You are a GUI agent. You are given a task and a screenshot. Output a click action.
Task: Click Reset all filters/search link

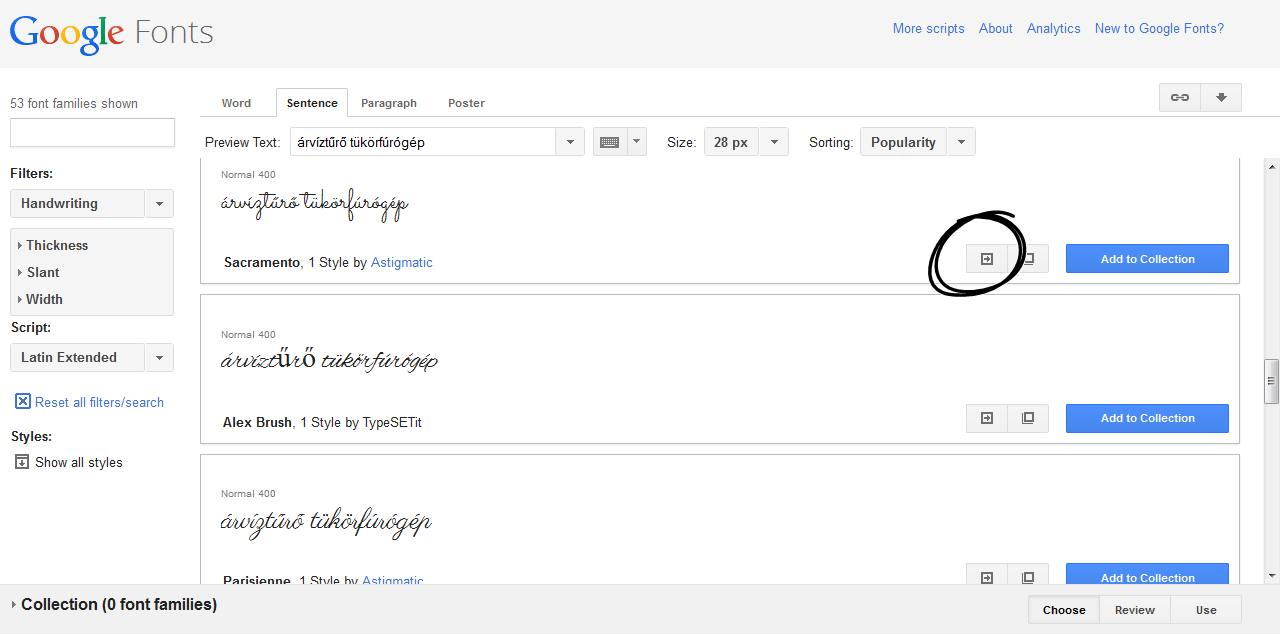coord(99,402)
